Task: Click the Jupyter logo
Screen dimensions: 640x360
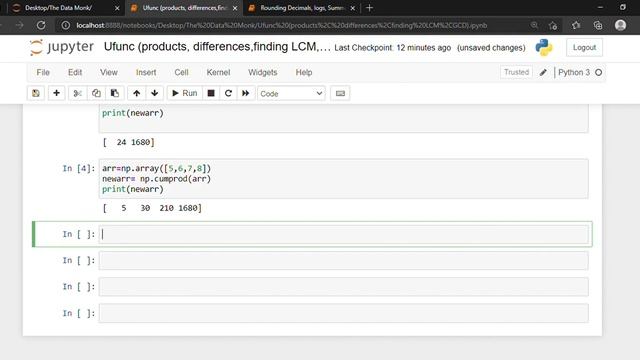Action: (62, 47)
